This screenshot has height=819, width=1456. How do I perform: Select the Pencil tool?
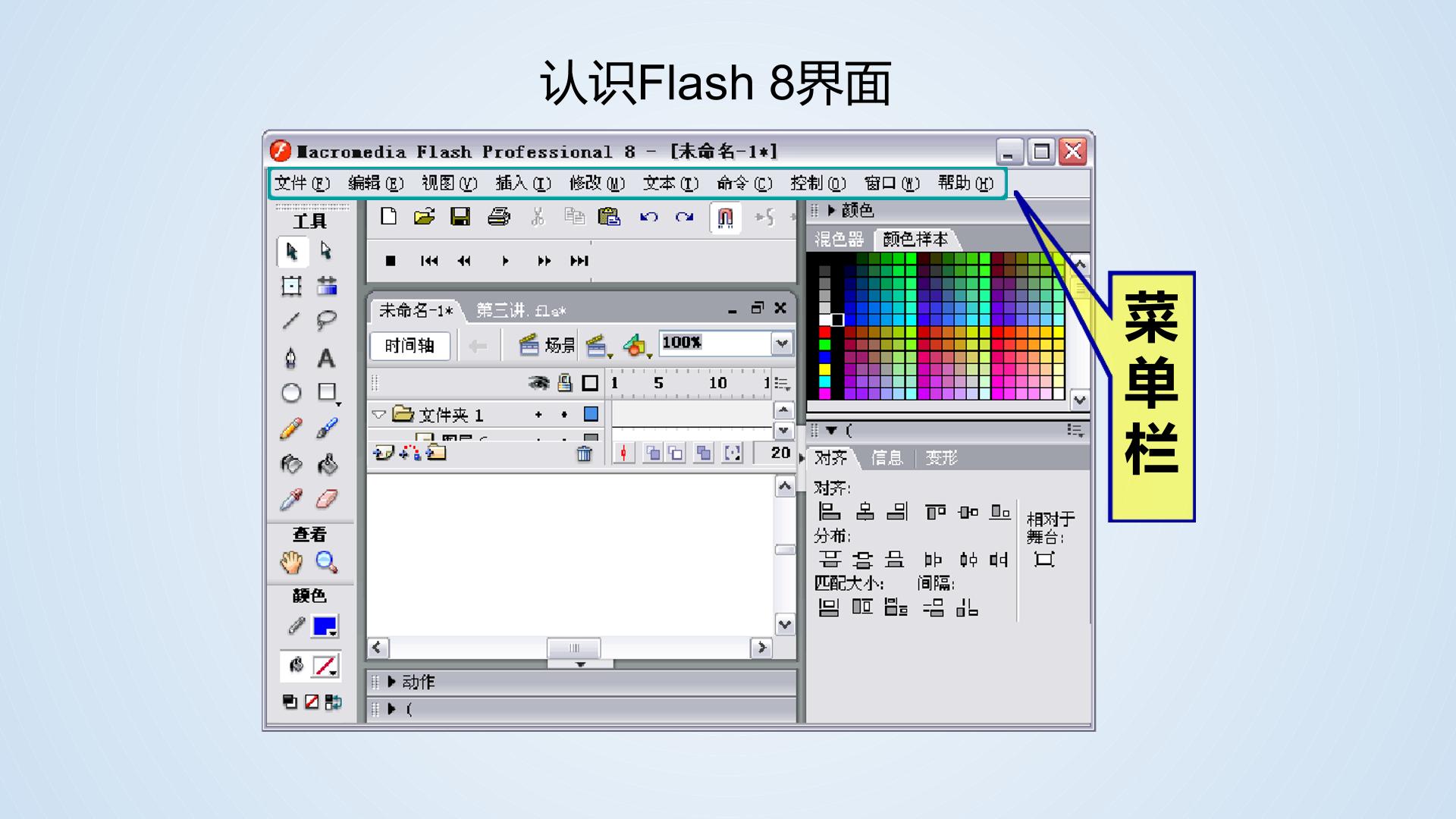291,428
